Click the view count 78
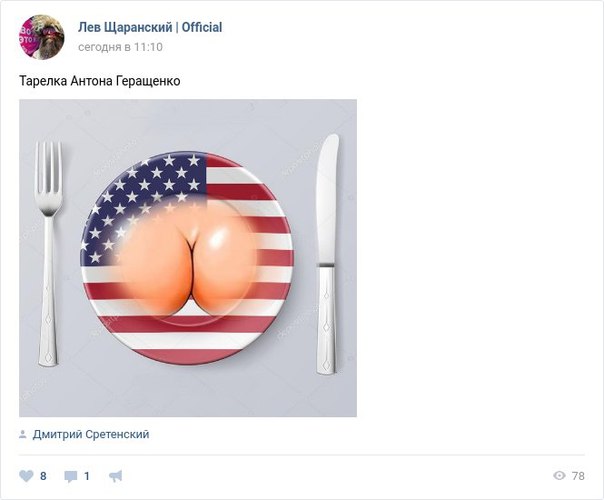The height and width of the screenshot is (500, 604). click(578, 476)
